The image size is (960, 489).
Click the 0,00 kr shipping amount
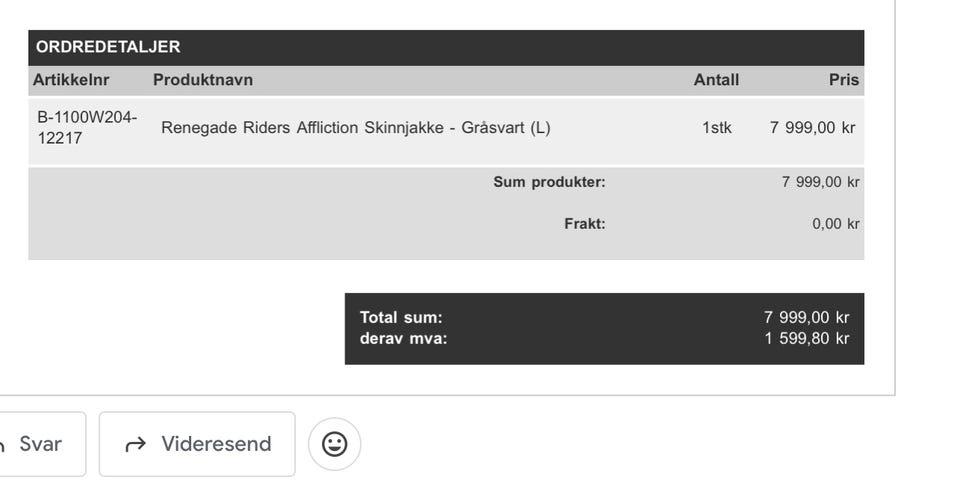[835, 224]
